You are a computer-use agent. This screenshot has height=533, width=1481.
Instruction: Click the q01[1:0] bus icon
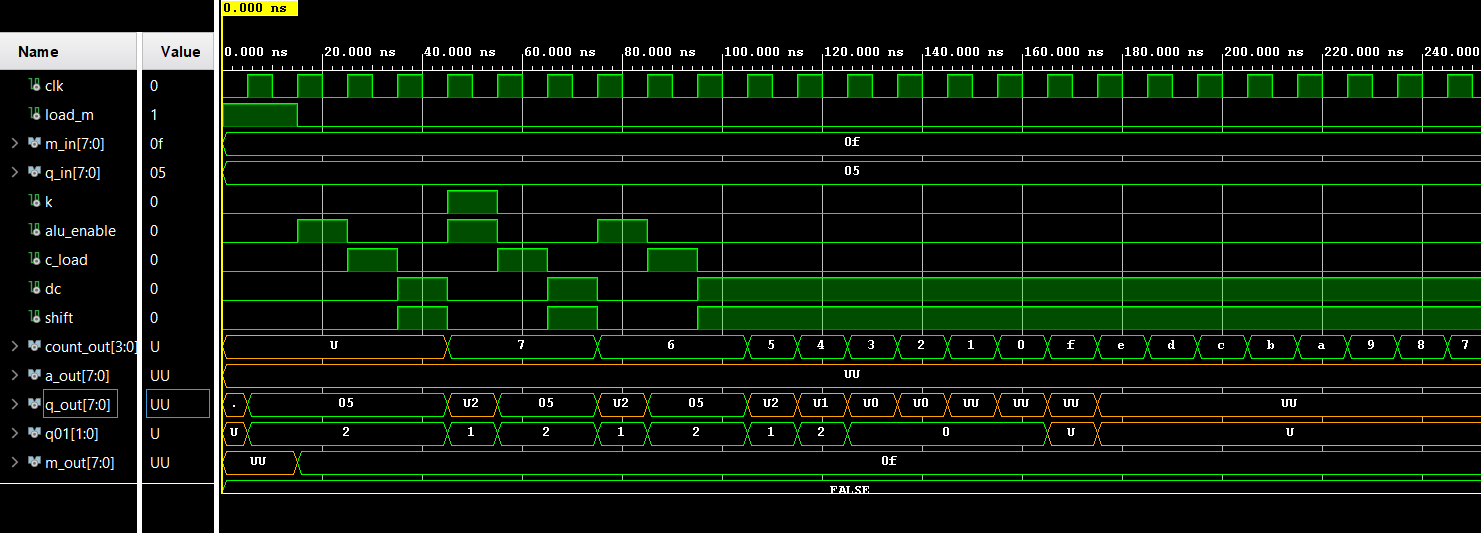[x=34, y=434]
